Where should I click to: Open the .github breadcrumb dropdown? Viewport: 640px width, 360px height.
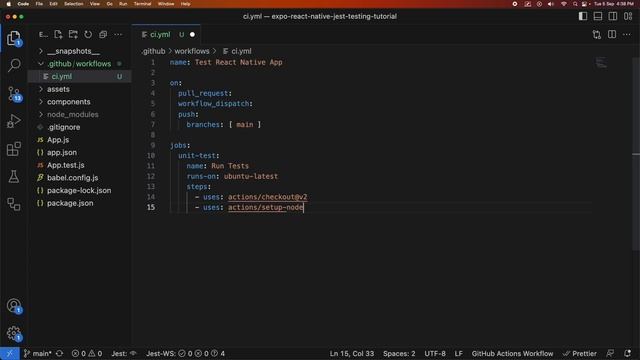pos(153,51)
